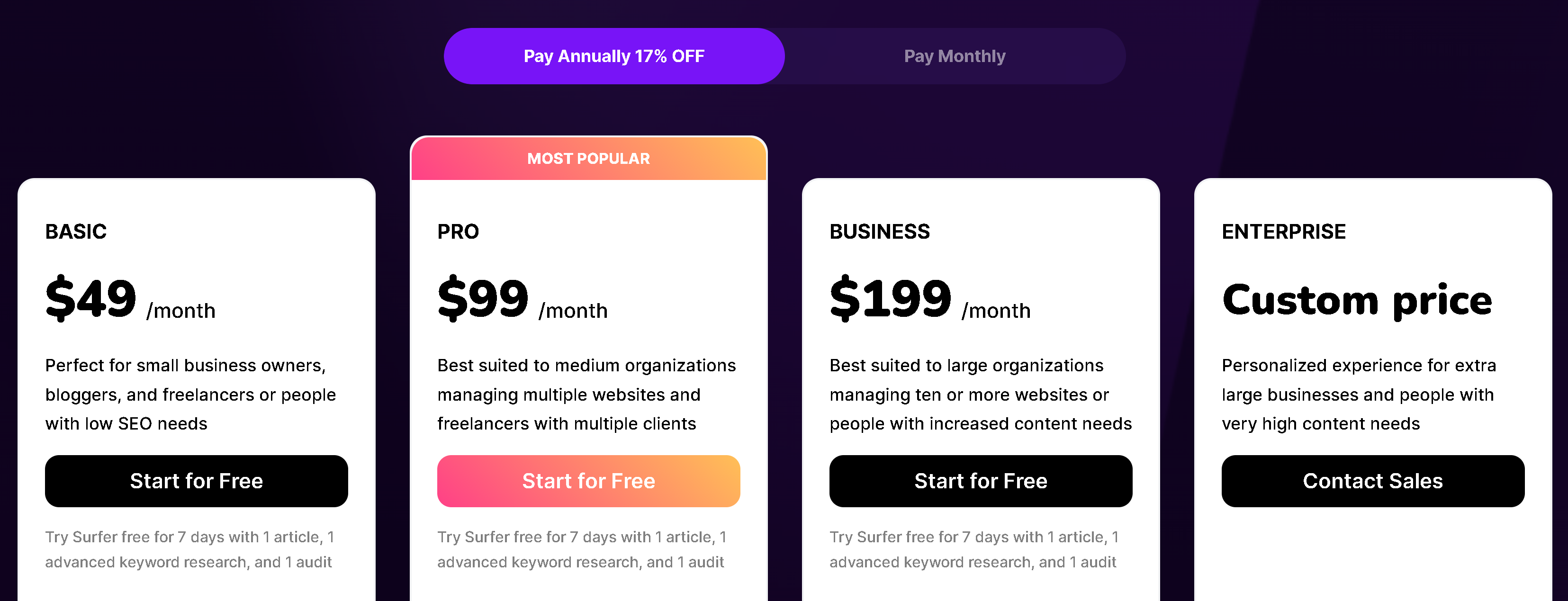Start for Free on the Pro plan
Viewport: 1568px width, 601px height.
(x=588, y=481)
